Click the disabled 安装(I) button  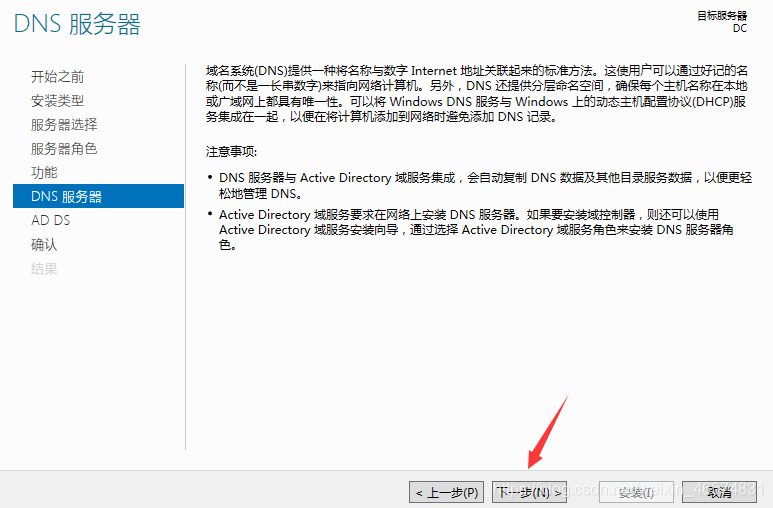[x=636, y=492]
